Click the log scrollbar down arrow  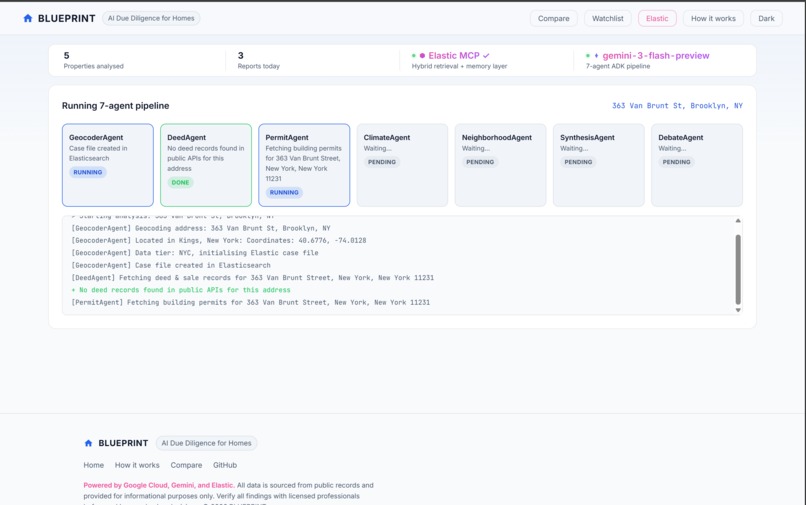coord(738,310)
